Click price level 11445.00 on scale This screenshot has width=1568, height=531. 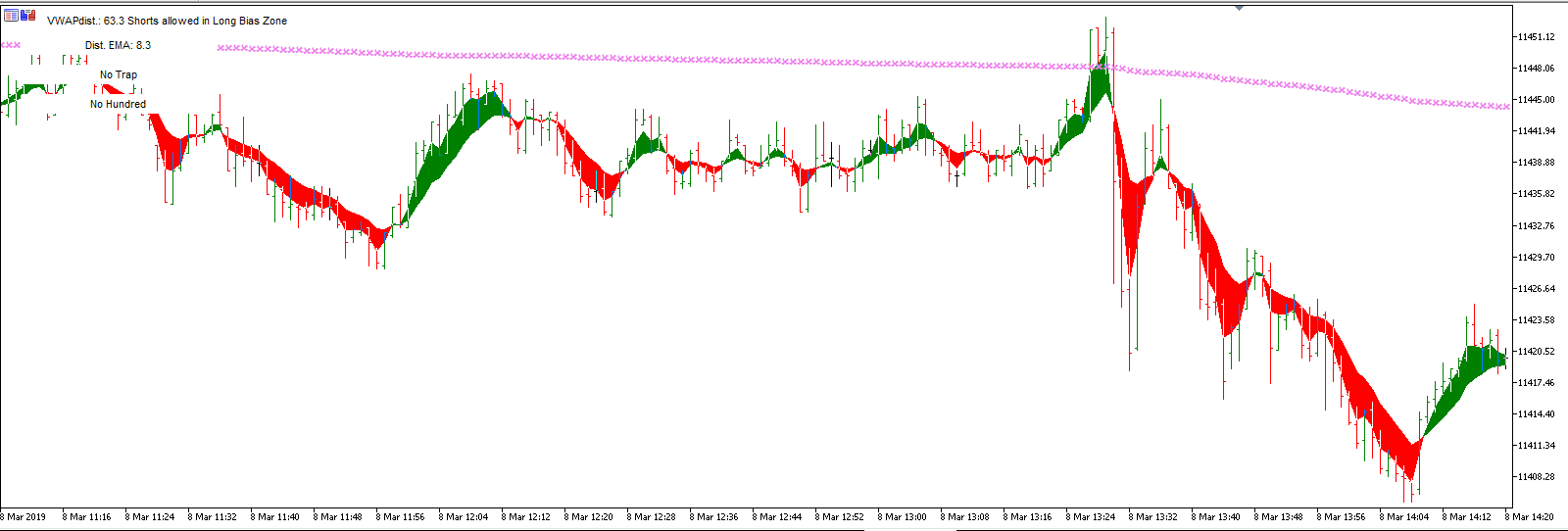coord(1536,100)
